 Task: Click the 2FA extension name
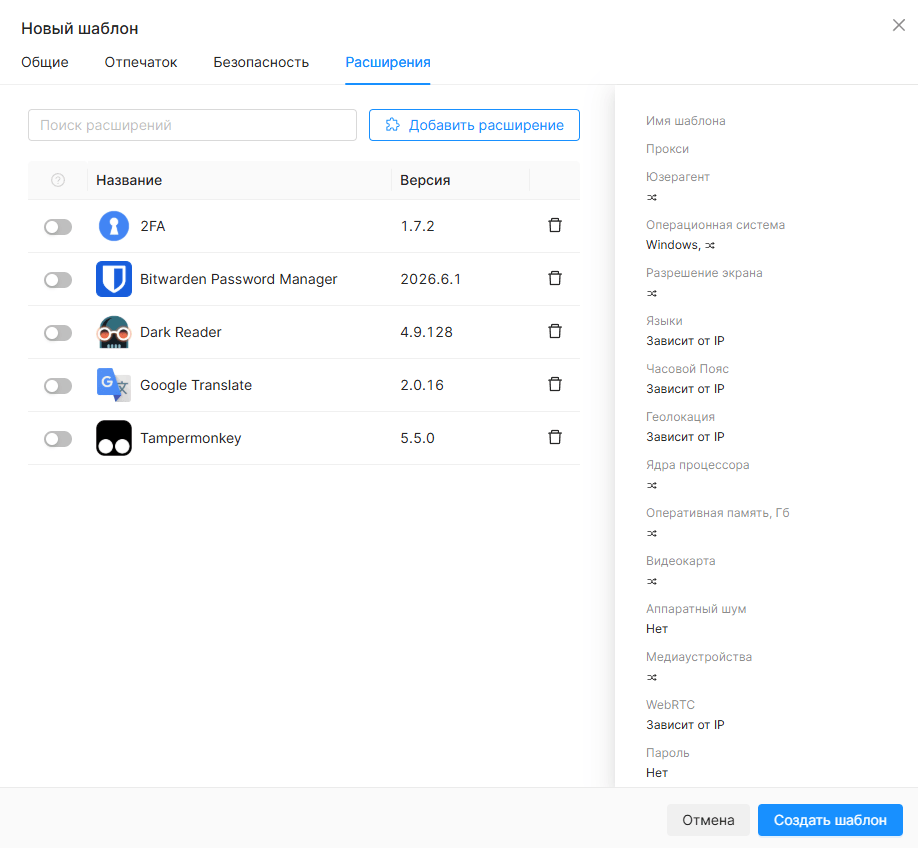[153, 226]
